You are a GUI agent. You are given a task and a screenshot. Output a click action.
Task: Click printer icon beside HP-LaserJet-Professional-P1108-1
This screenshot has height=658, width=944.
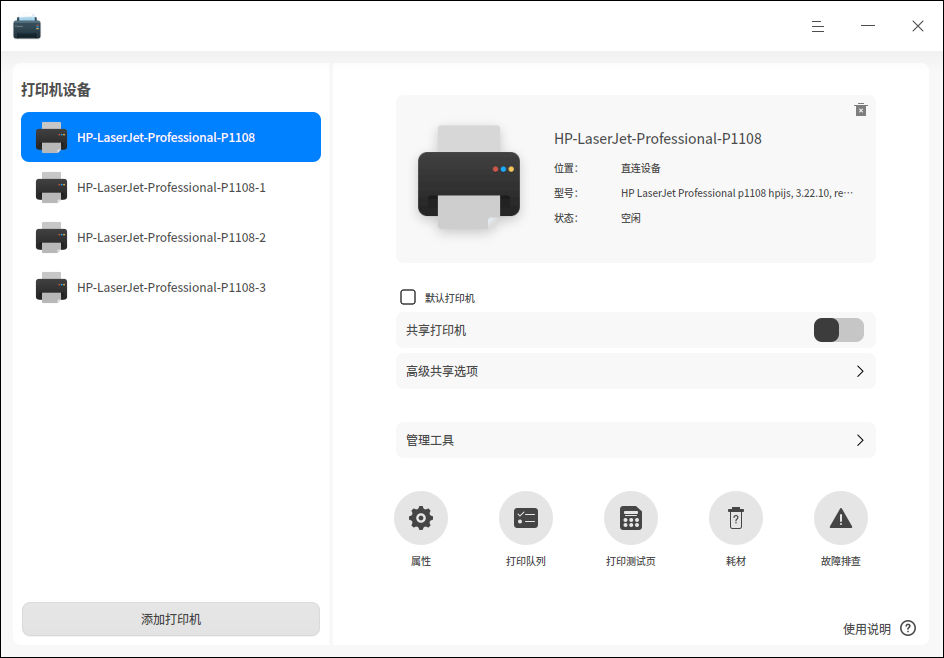click(x=51, y=187)
